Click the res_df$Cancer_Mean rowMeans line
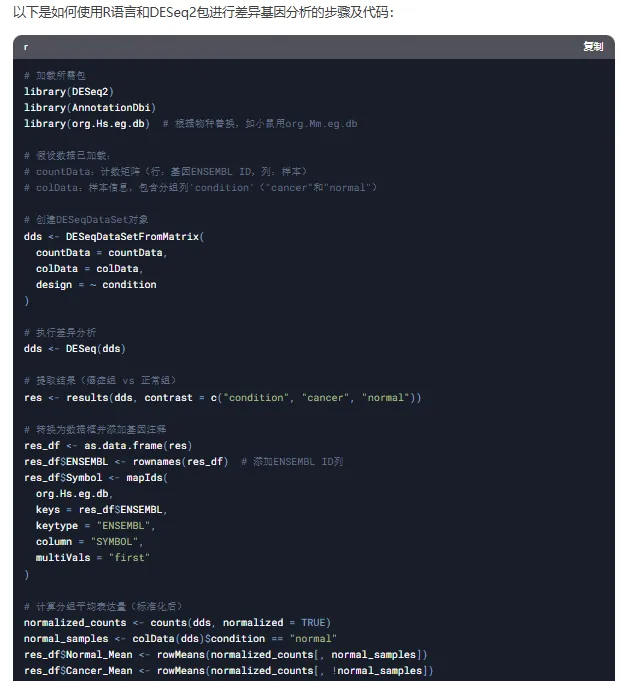This screenshot has height=681, width=627. (x=228, y=670)
